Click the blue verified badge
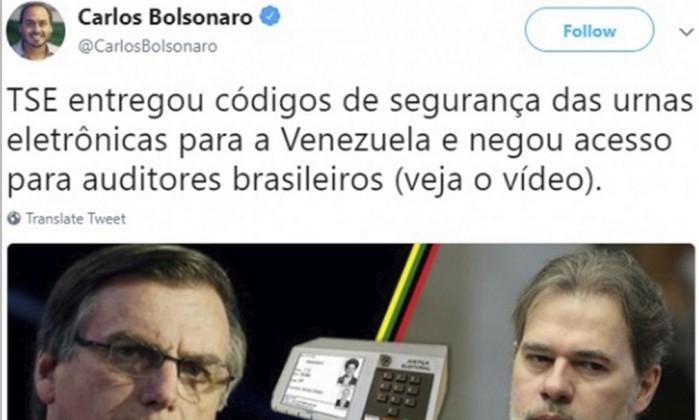Image resolution: width=699 pixels, height=420 pixels. click(270, 17)
